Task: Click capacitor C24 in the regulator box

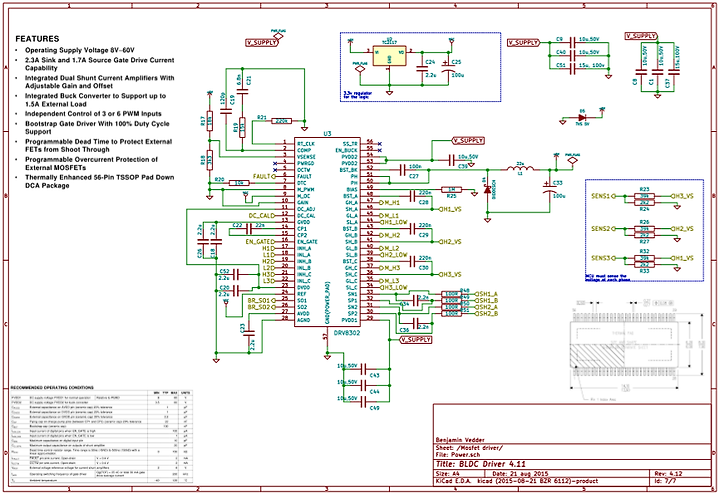Action: tap(422, 68)
